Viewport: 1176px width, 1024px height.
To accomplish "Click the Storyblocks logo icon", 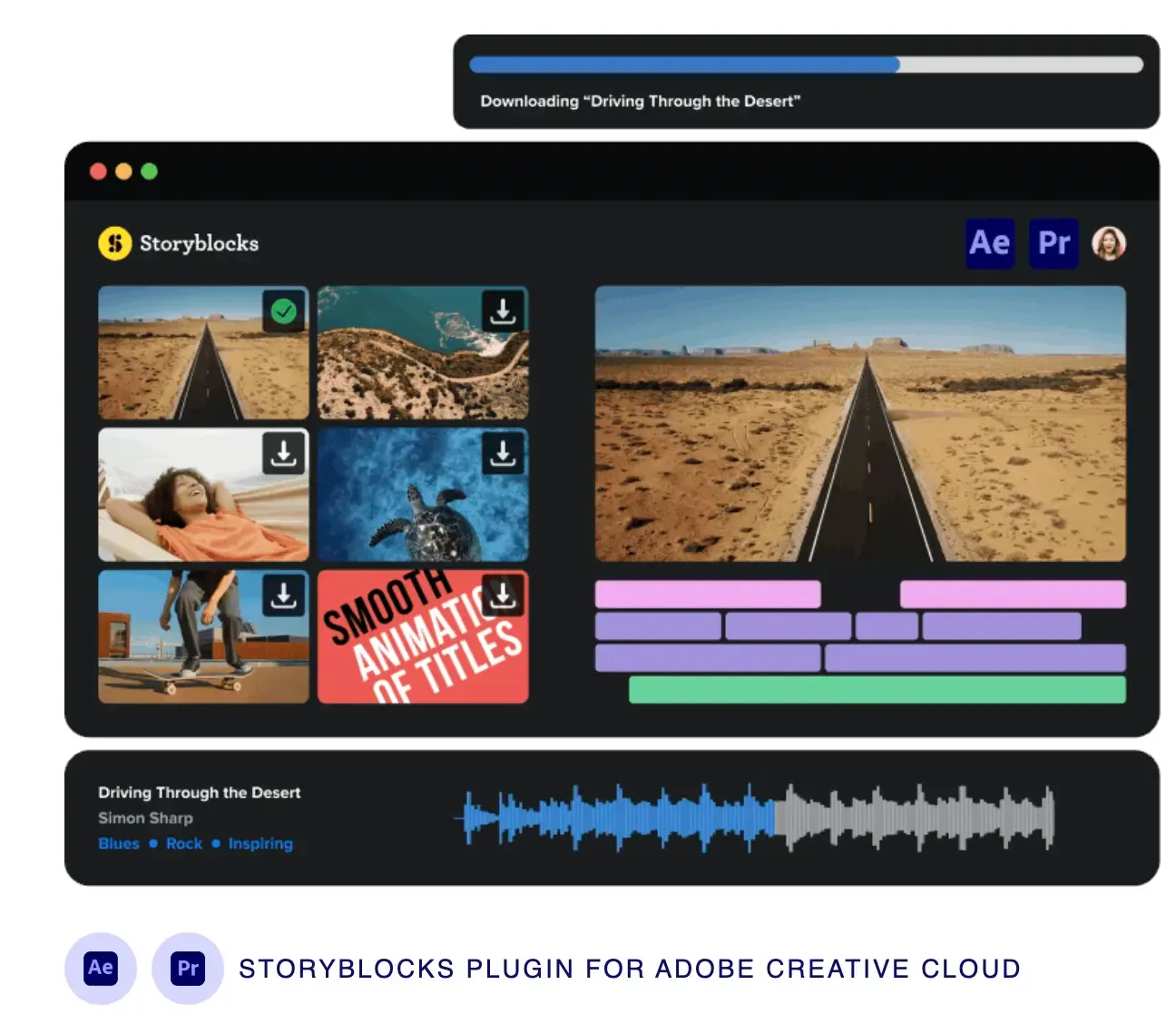I will click(x=115, y=243).
